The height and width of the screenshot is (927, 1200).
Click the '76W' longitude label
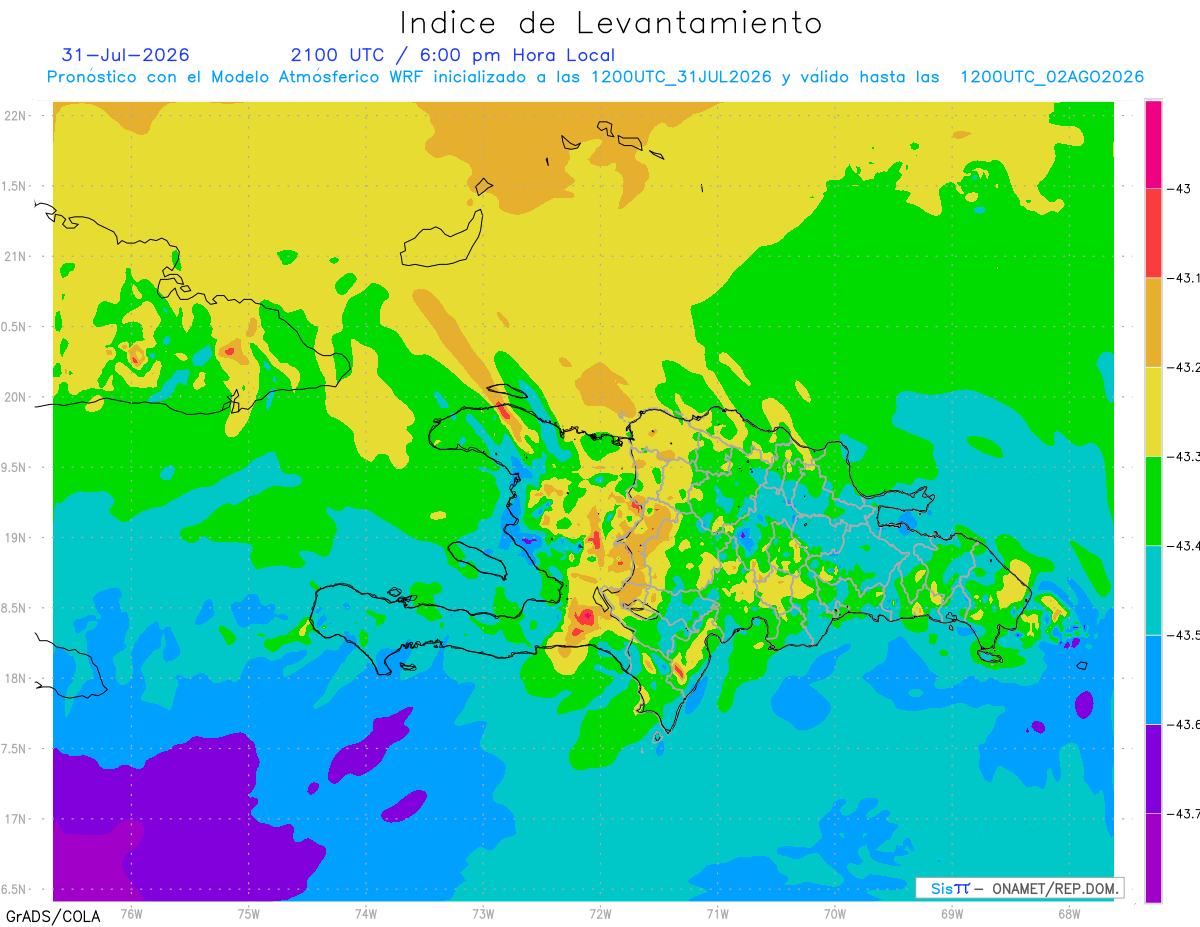131,913
